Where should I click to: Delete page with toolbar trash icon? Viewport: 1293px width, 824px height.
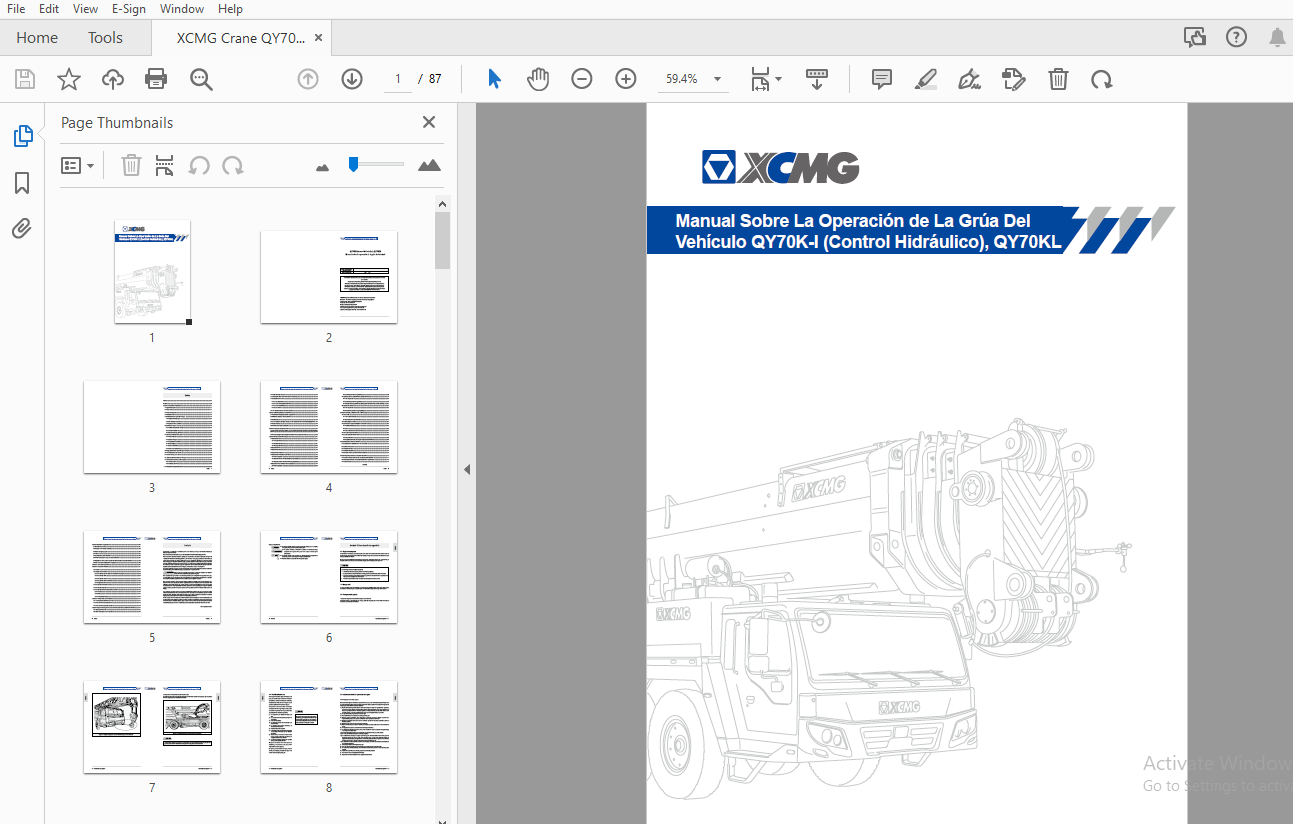(1058, 79)
